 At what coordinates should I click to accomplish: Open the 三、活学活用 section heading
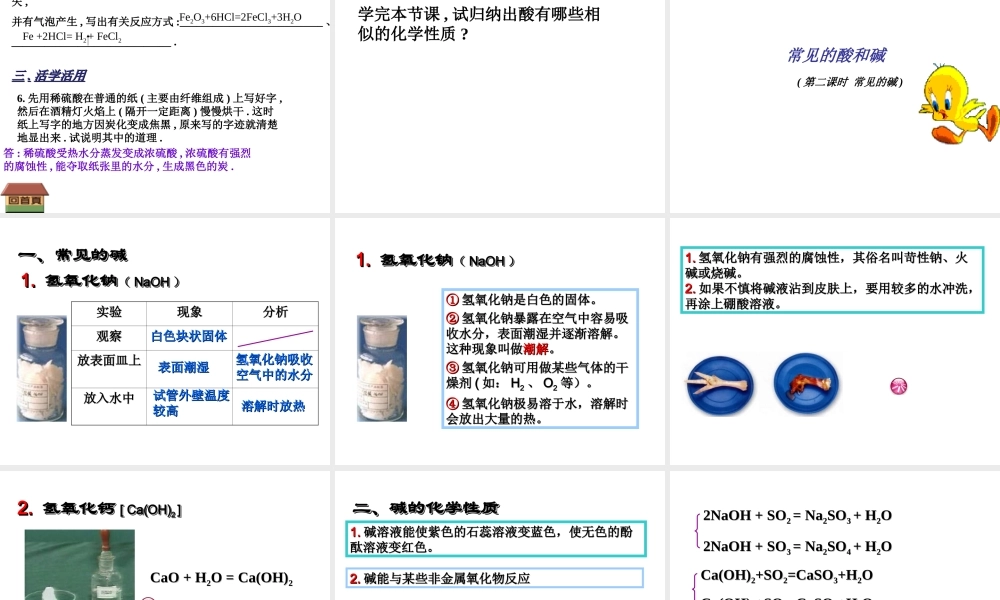pos(50,75)
